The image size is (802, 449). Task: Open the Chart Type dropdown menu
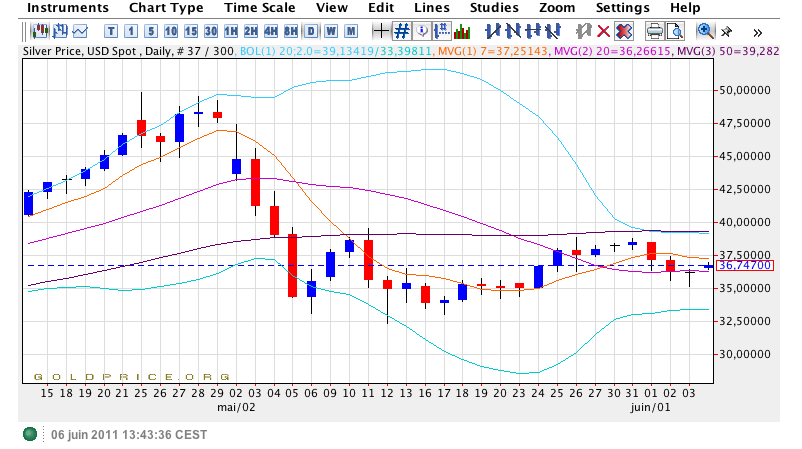(166, 8)
